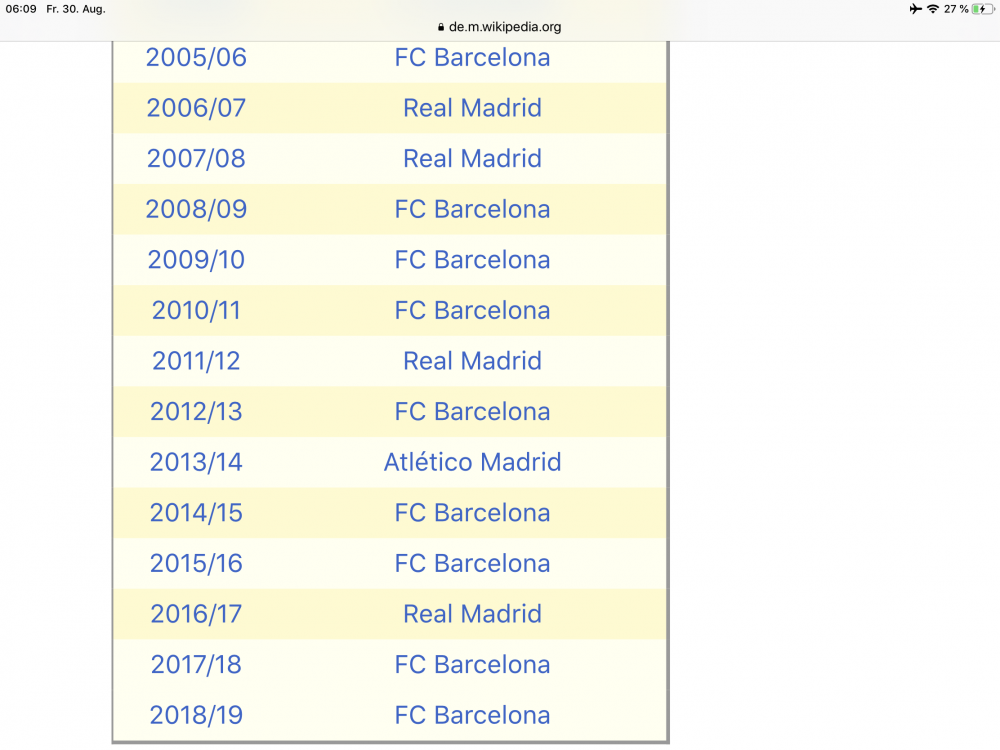Image resolution: width=1000 pixels, height=750 pixels.
Task: Click Real Madrid in the 2016/17 row
Action: 473,614
